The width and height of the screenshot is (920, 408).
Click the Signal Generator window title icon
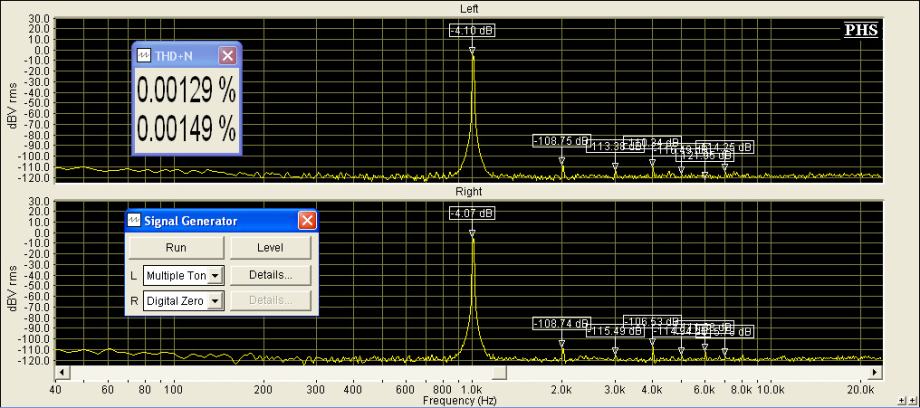pyautogui.click(x=134, y=221)
